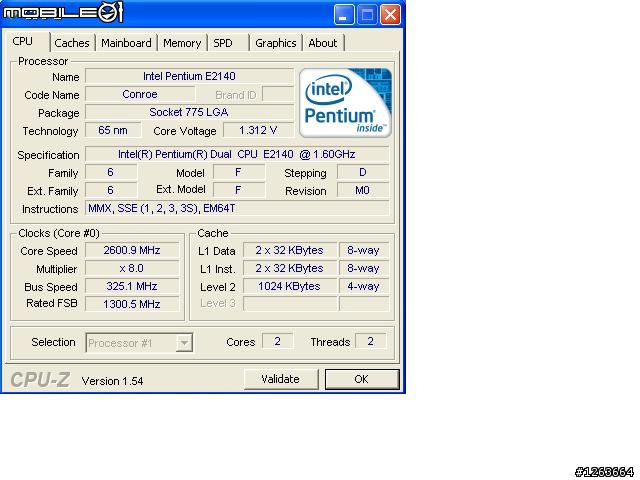Minimize the CPU-Z window
640x480 pixels.
click(x=344, y=15)
